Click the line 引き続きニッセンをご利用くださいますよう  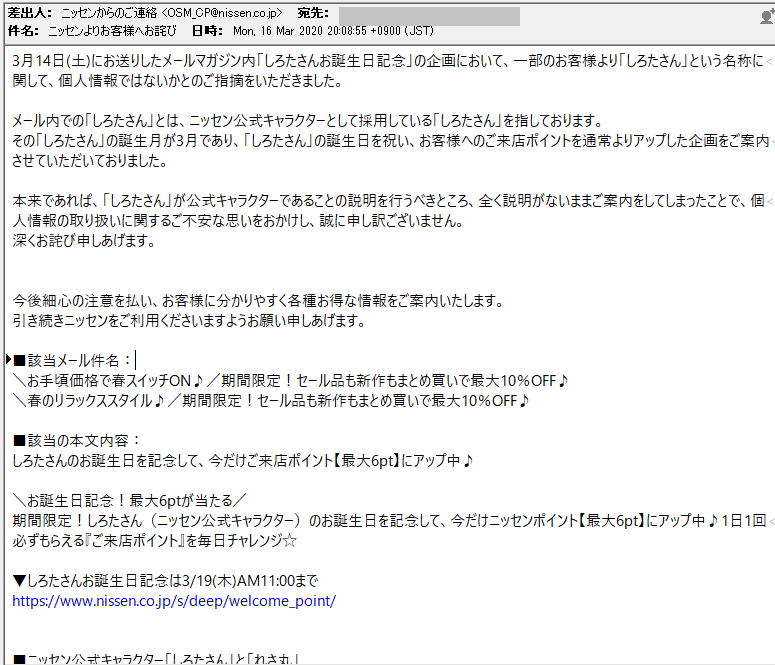(189, 320)
